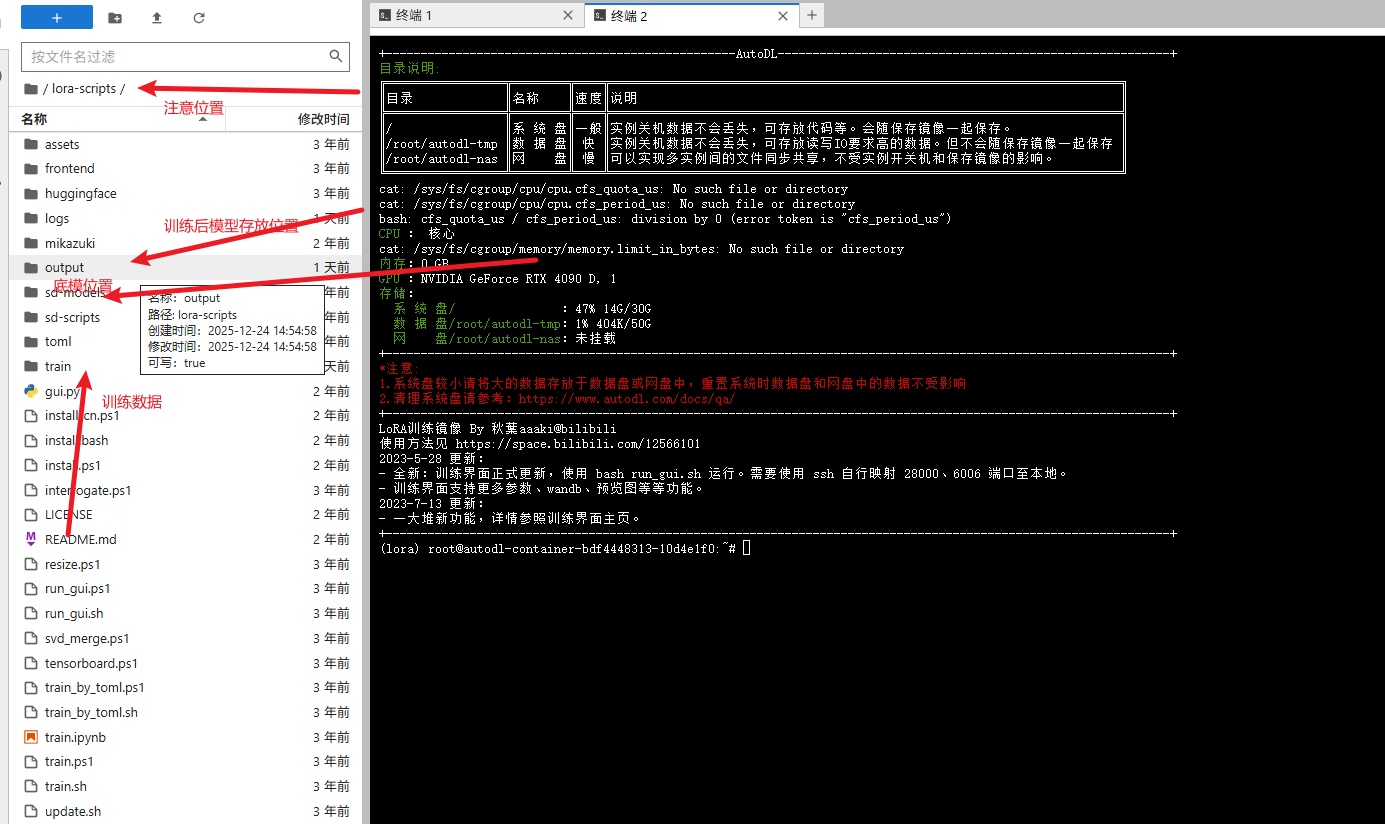
Task: Select the assets folder
Action: pyautogui.click(x=62, y=144)
